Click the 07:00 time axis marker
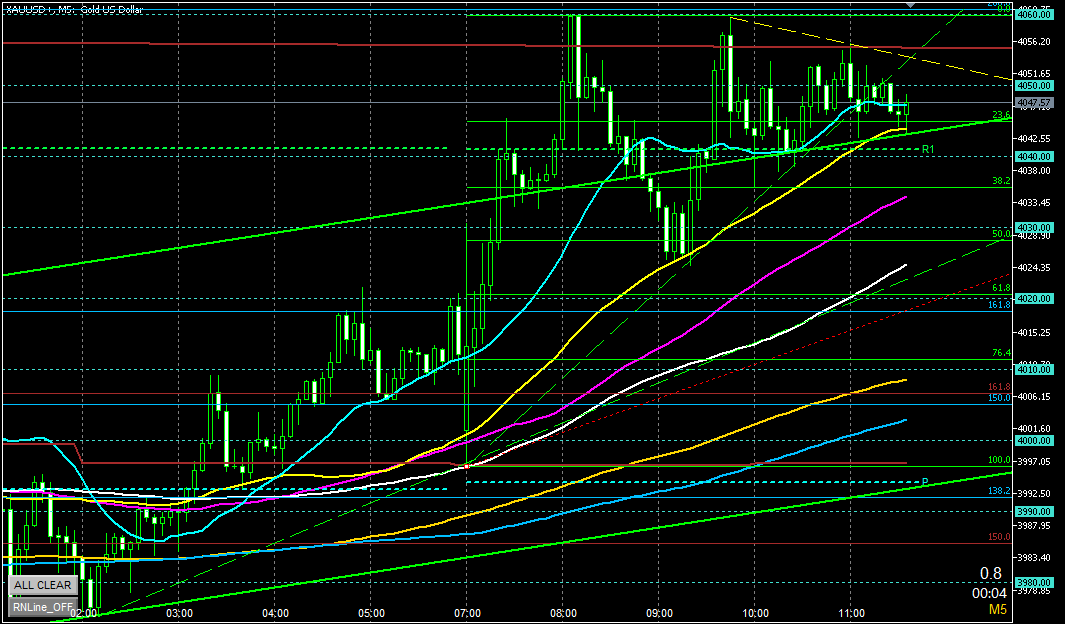The width and height of the screenshot is (1065, 624). (x=467, y=613)
